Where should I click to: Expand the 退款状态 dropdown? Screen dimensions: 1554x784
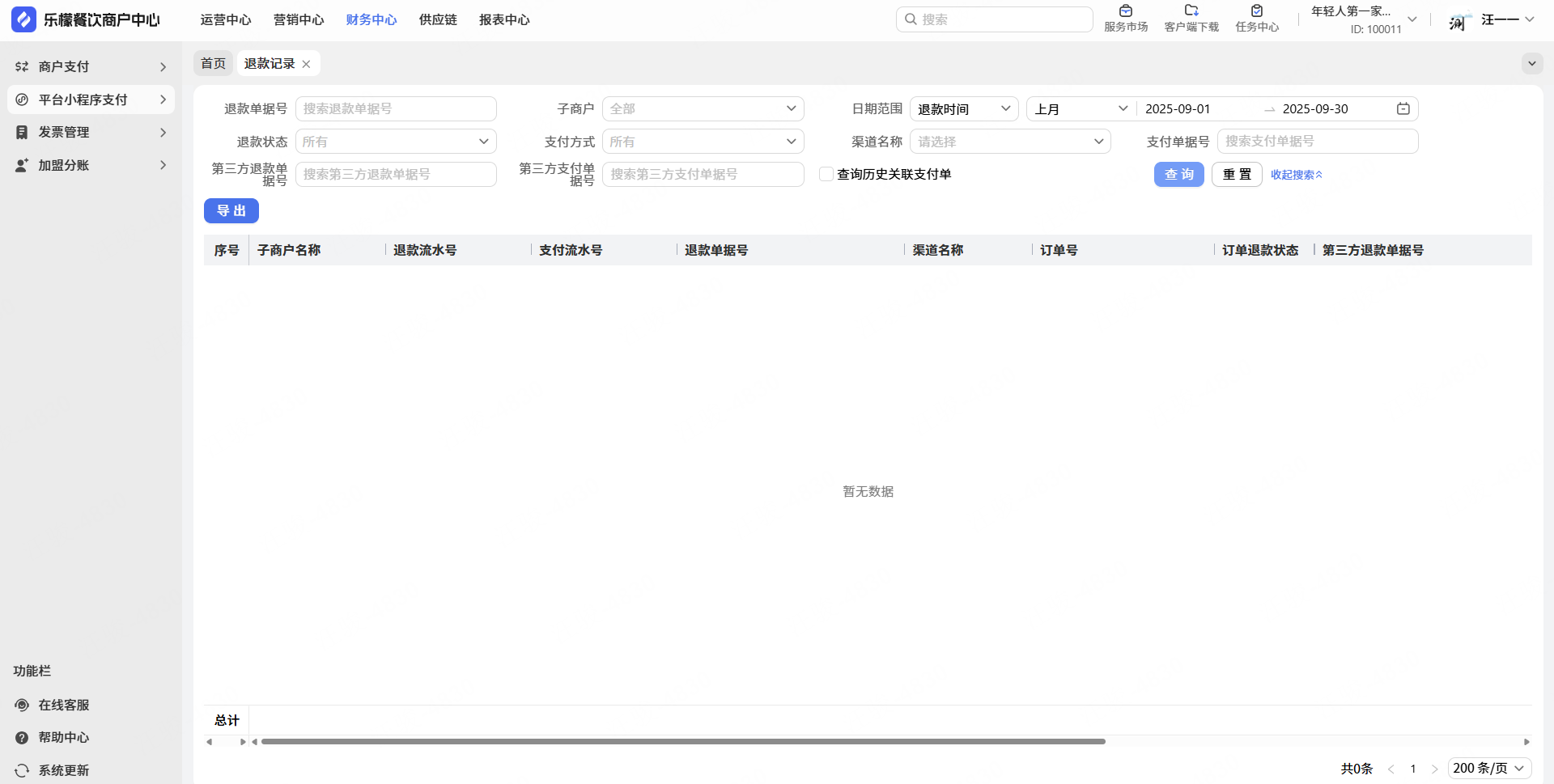point(396,142)
